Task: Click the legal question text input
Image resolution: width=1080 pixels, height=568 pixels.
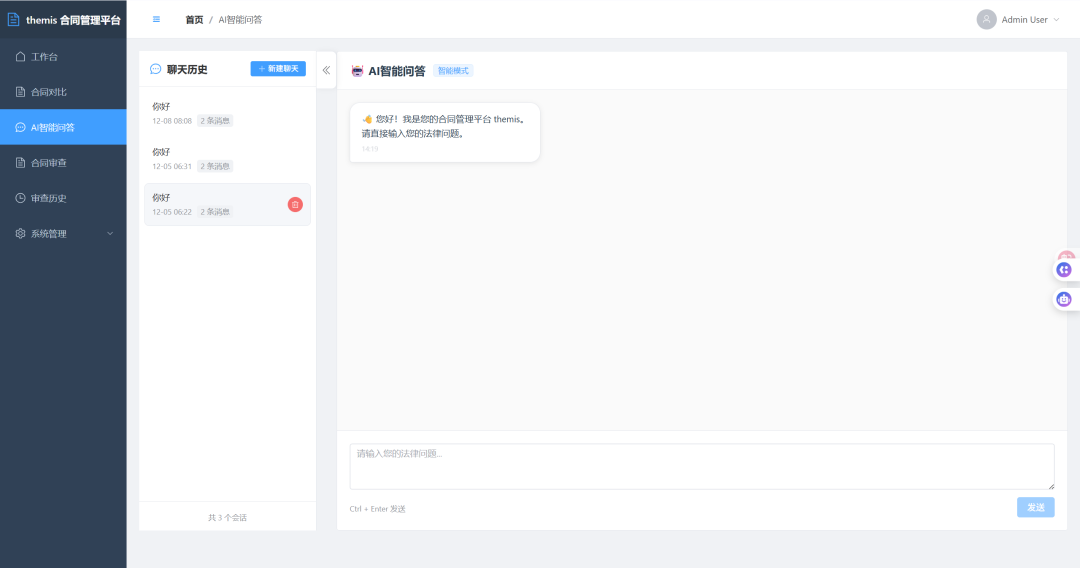Action: point(702,467)
